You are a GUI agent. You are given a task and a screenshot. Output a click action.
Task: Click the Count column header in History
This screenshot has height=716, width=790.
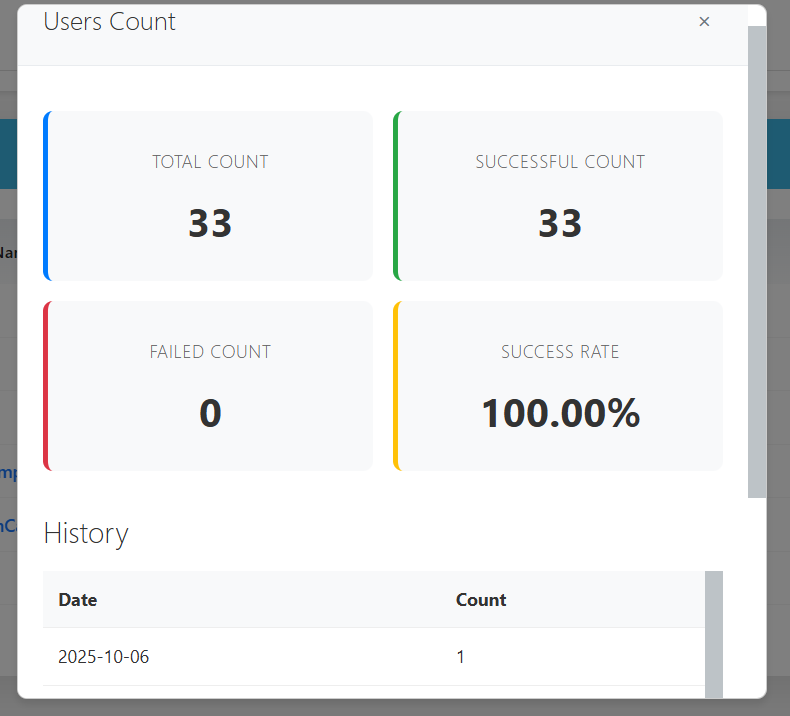coord(481,600)
